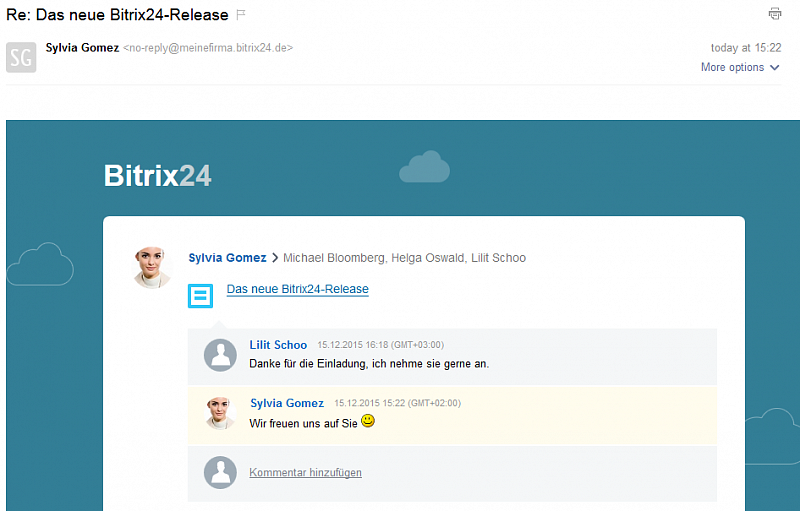Click recipients text Michael Bloomberg, Helga Oswald, Lilit Schoo
The width and height of the screenshot is (800, 511).
pos(404,258)
